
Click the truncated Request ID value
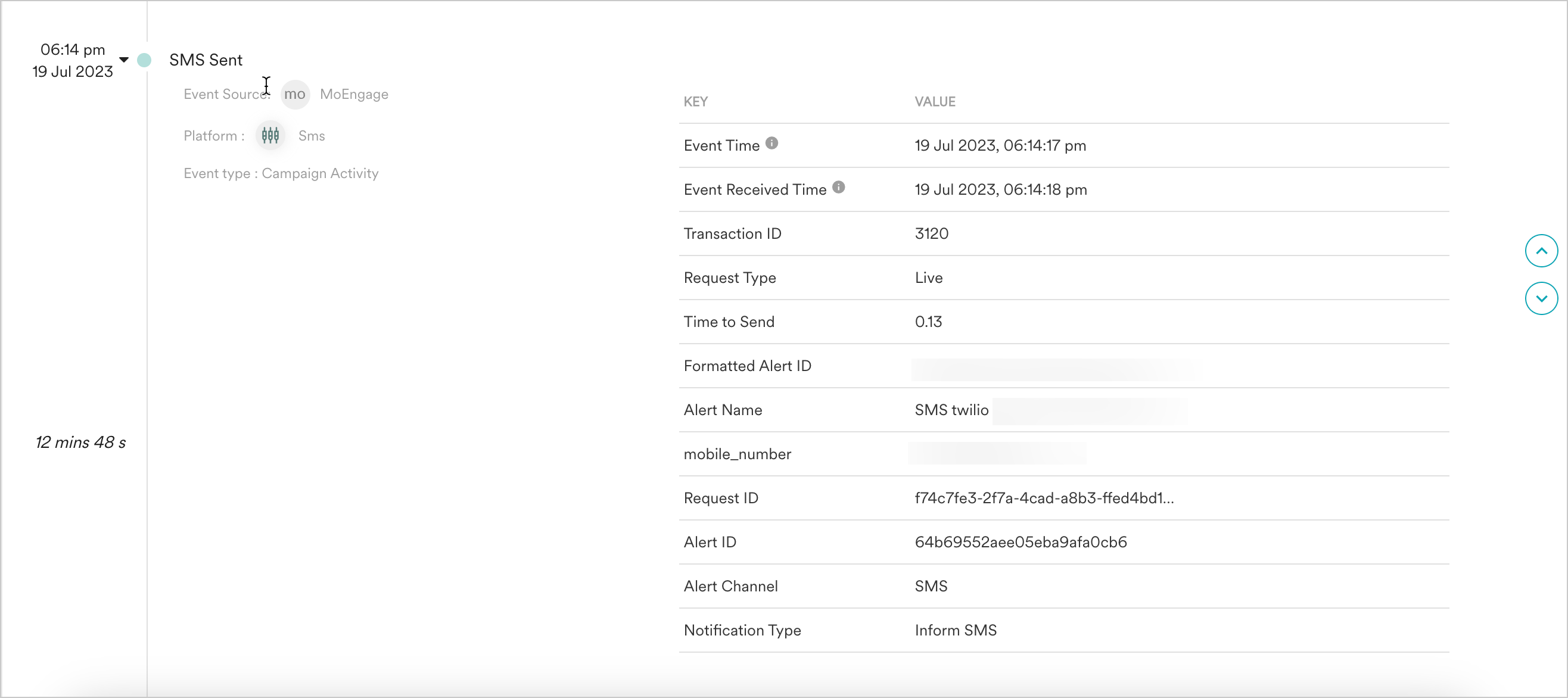(1043, 498)
